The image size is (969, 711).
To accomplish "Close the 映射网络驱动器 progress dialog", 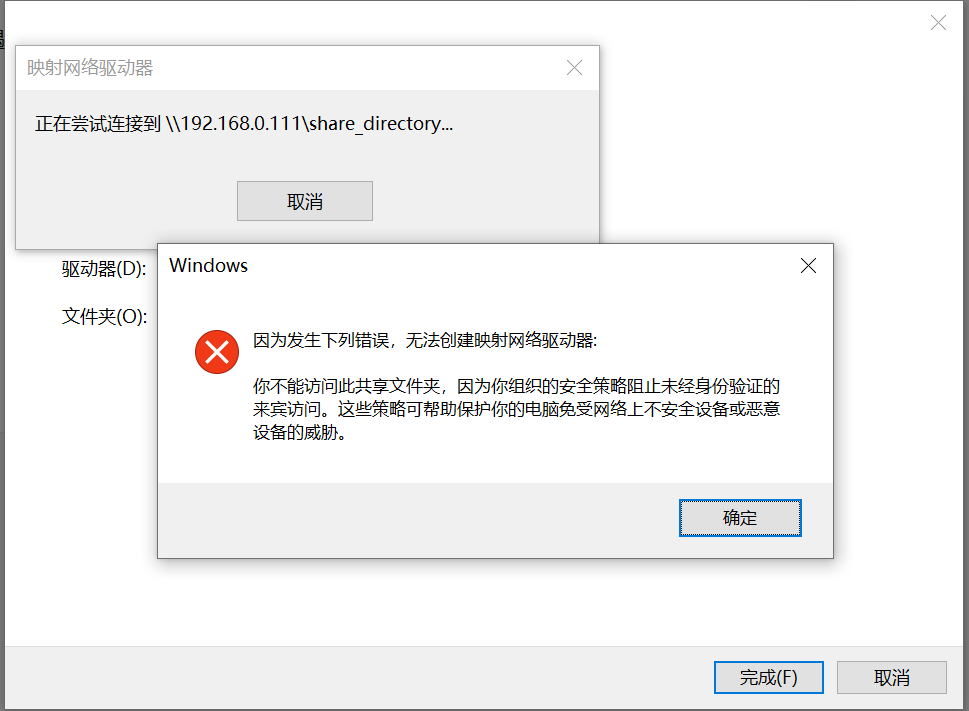I will coord(574,68).
